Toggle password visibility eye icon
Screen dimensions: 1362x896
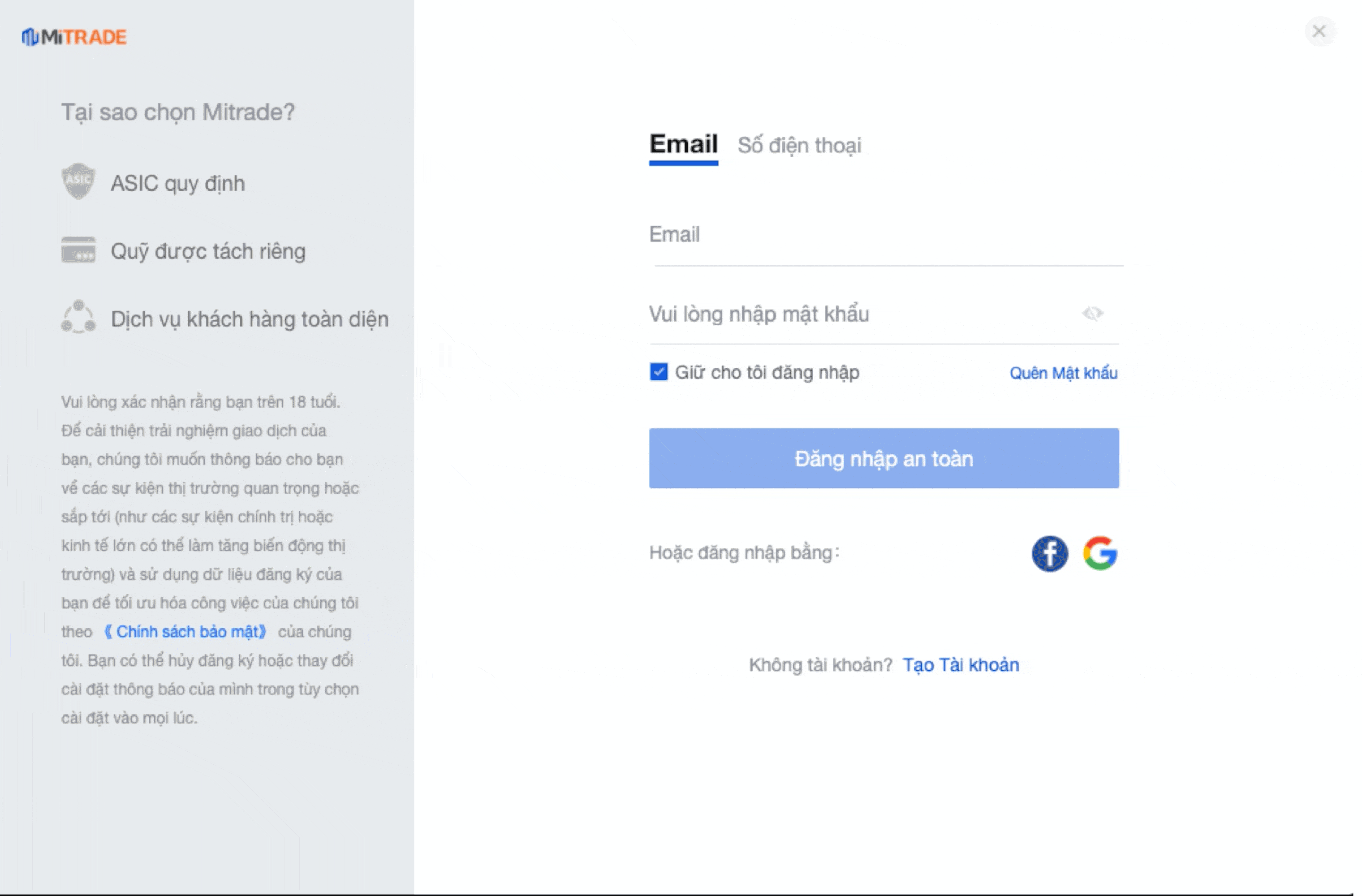click(x=1092, y=314)
